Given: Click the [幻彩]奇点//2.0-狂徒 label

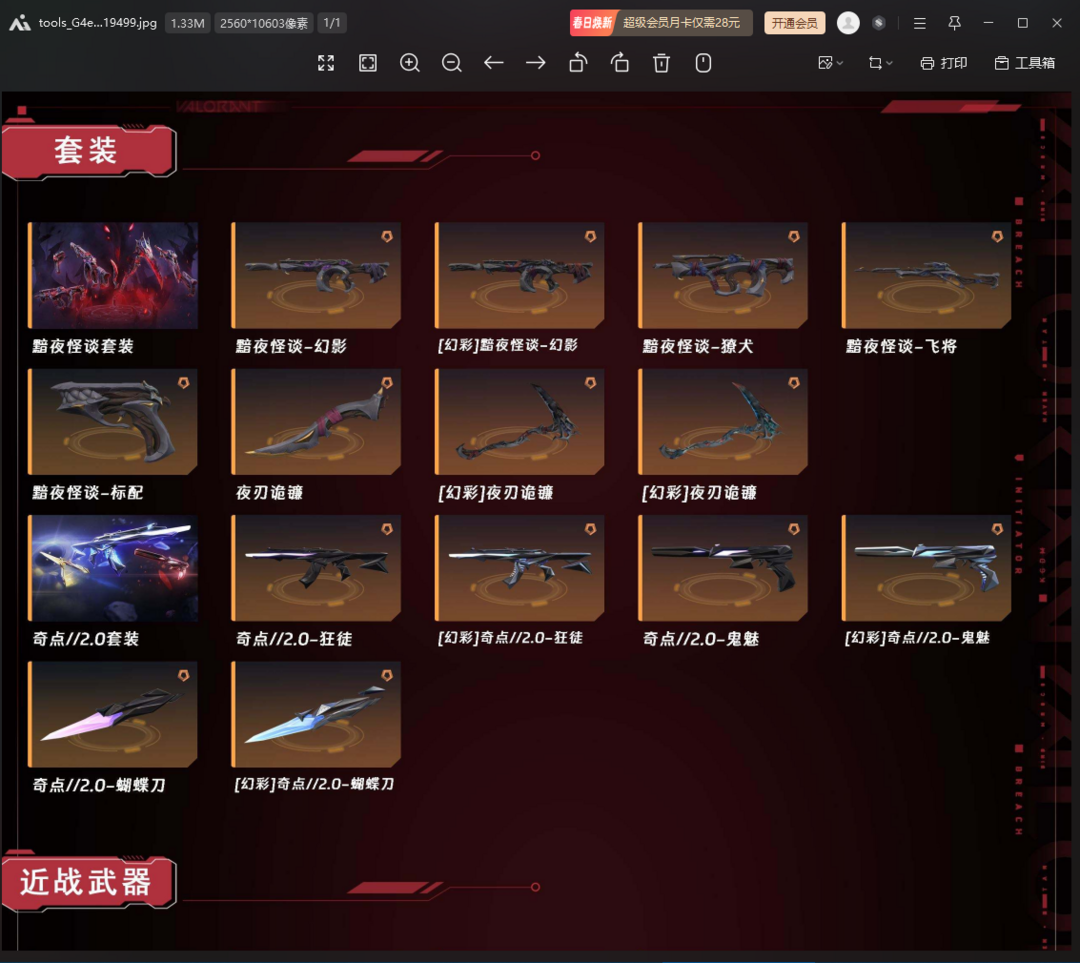Looking at the screenshot, I should [510, 638].
